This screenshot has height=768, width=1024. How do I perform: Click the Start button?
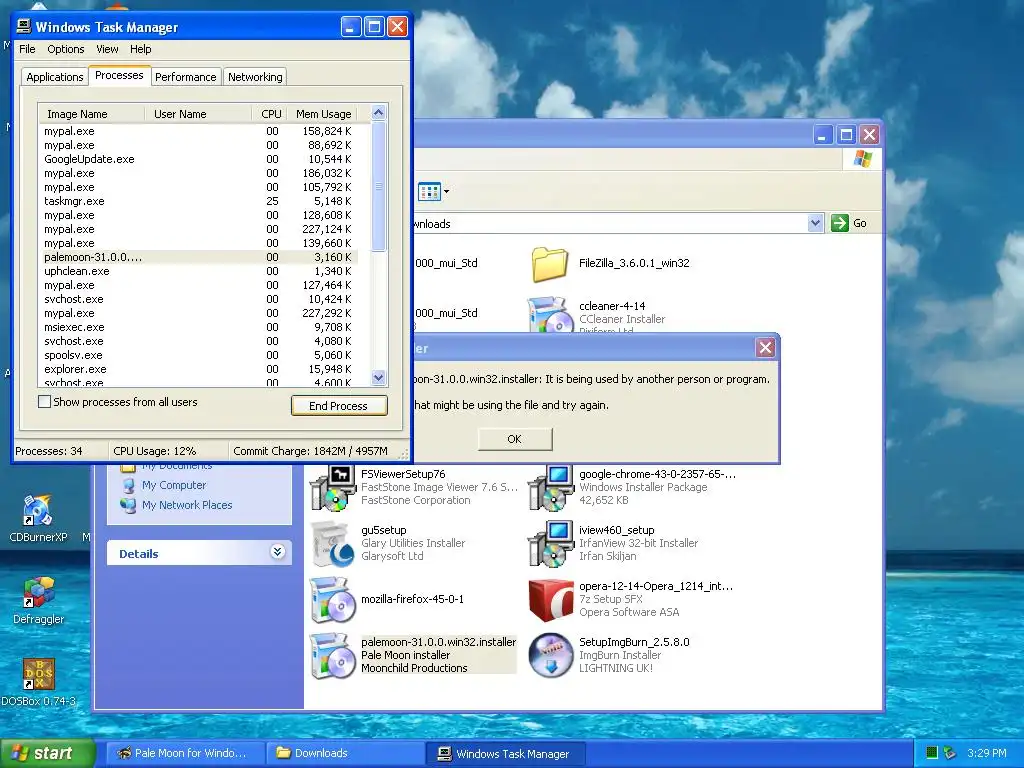pos(49,753)
